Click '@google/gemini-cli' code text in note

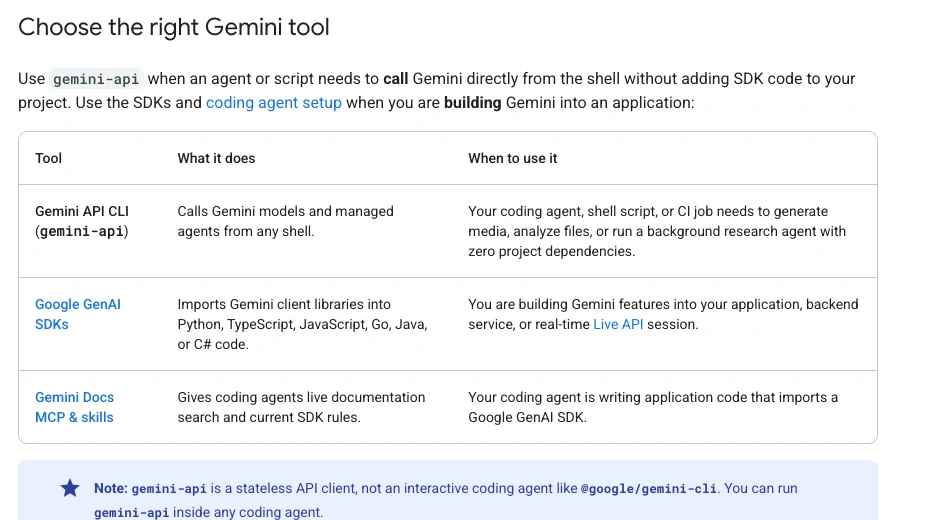coord(649,489)
